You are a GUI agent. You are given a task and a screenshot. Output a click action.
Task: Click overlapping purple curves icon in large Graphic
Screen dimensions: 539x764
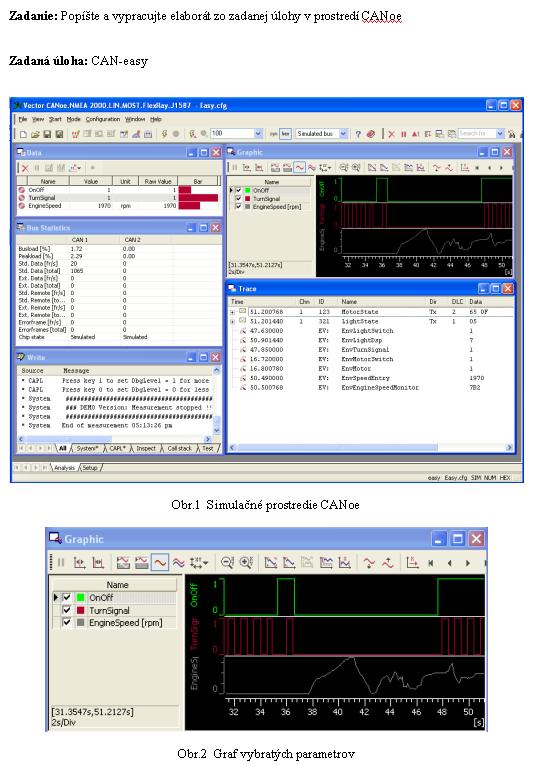pyautogui.click(x=178, y=562)
